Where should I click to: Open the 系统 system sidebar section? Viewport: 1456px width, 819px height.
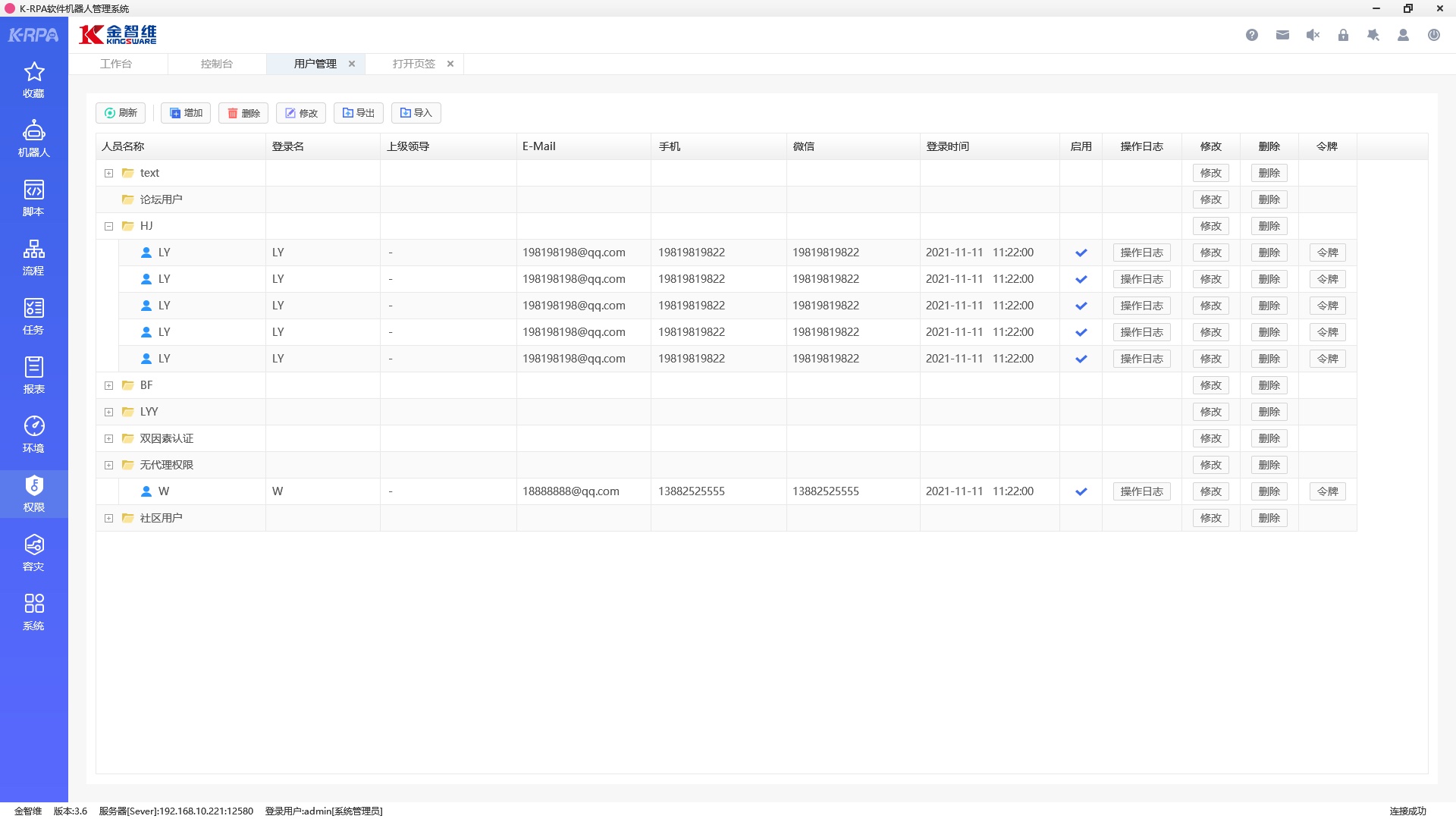click(x=33, y=613)
